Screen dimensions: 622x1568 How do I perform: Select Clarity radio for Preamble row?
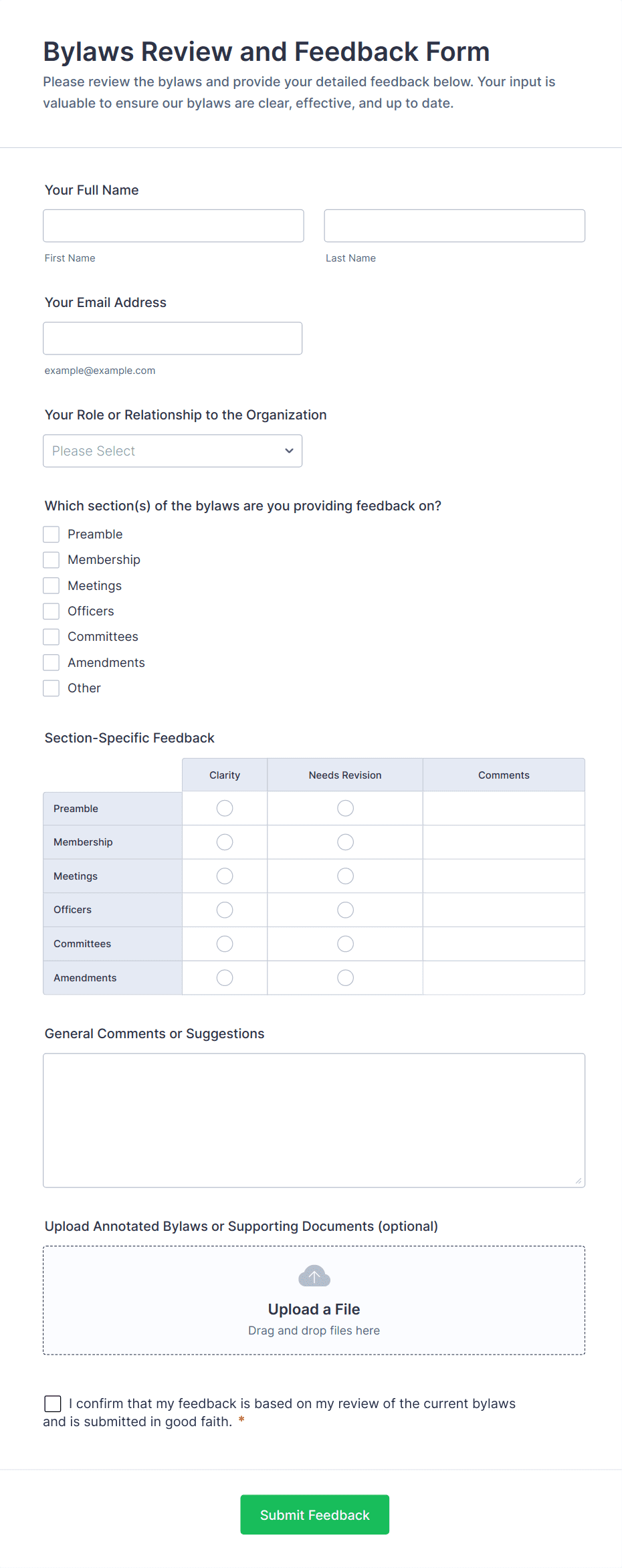(225, 808)
